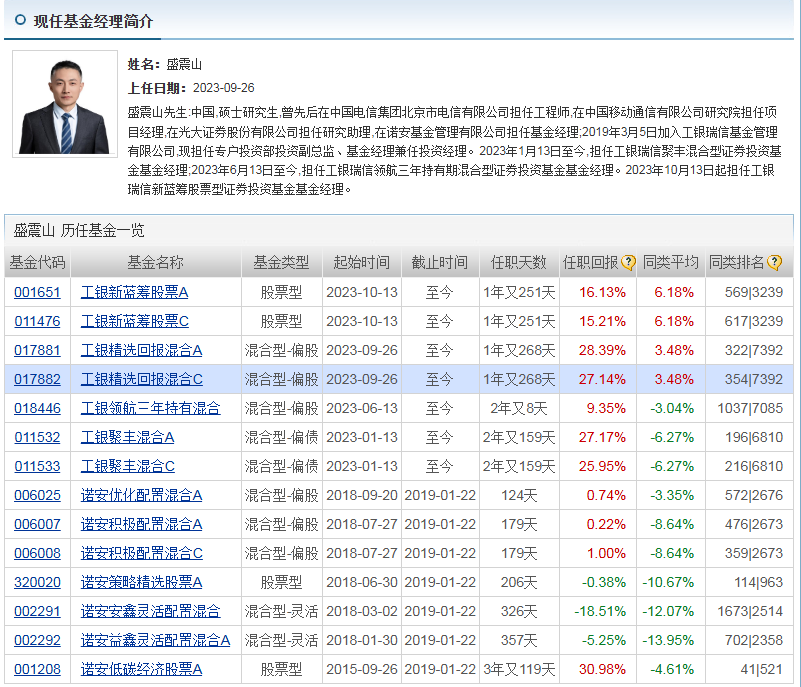Open fund code 006008
The image size is (801, 687).
(x=37, y=553)
